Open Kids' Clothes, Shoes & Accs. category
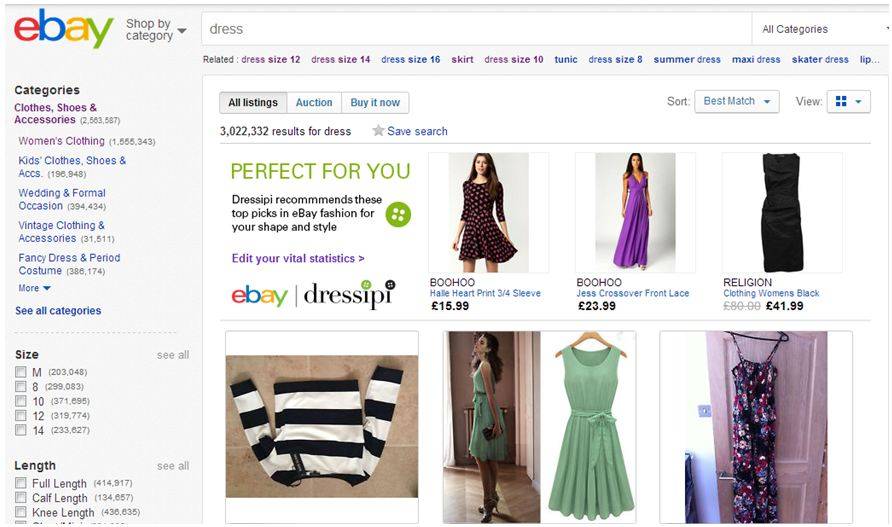Viewport: 892px width, 527px height. pos(72,167)
